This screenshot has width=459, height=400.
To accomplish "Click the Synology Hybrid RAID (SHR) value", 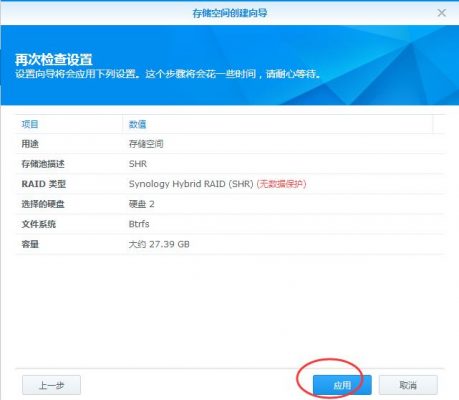I will click(x=191, y=184).
